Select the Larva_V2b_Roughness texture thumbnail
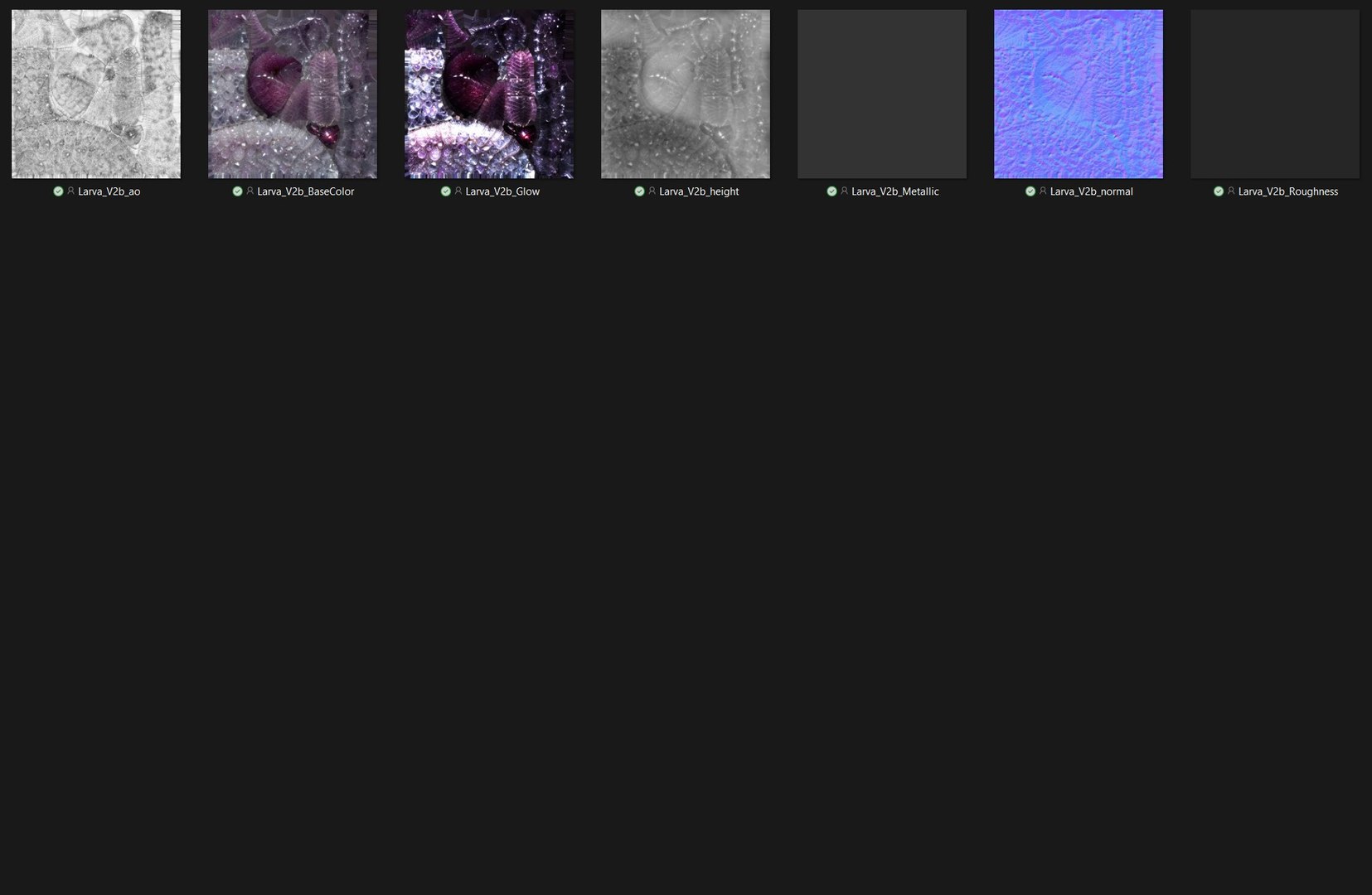 tap(1275, 94)
